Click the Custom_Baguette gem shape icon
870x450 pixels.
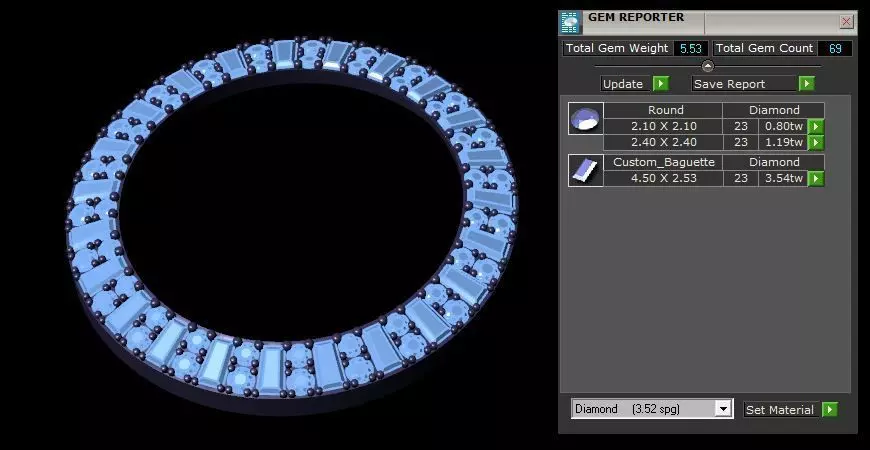pyautogui.click(x=585, y=170)
